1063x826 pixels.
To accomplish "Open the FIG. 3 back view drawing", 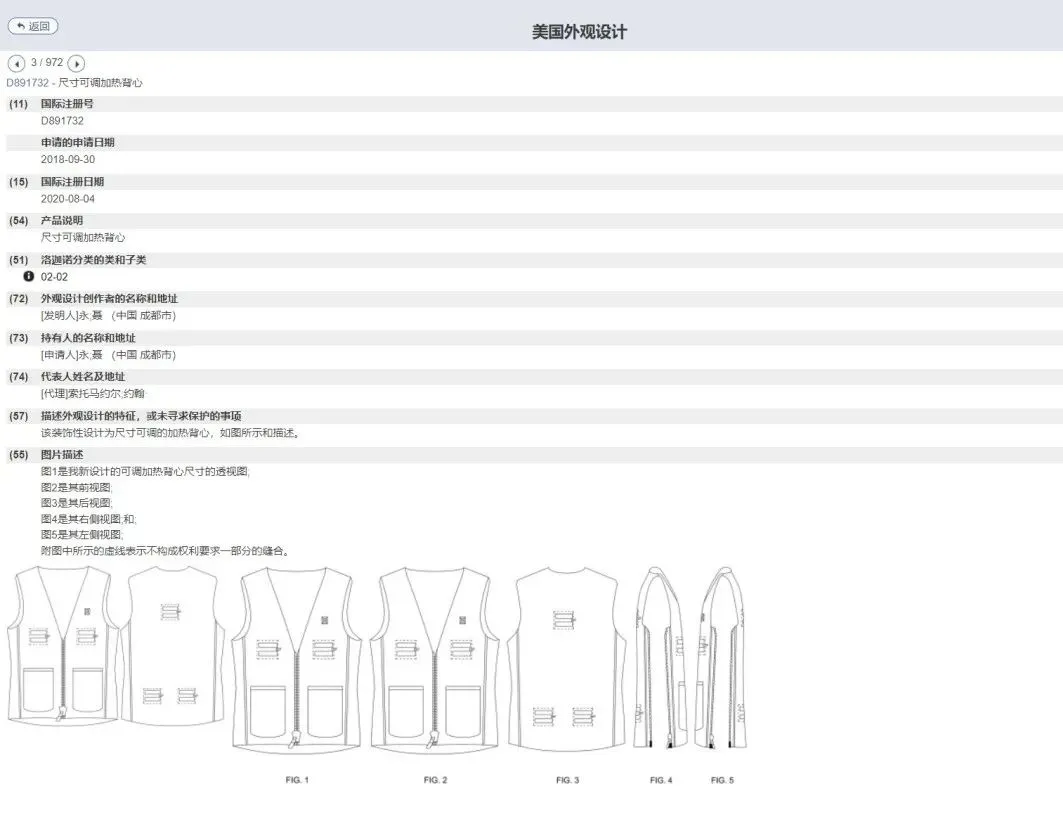I will click(x=567, y=659).
